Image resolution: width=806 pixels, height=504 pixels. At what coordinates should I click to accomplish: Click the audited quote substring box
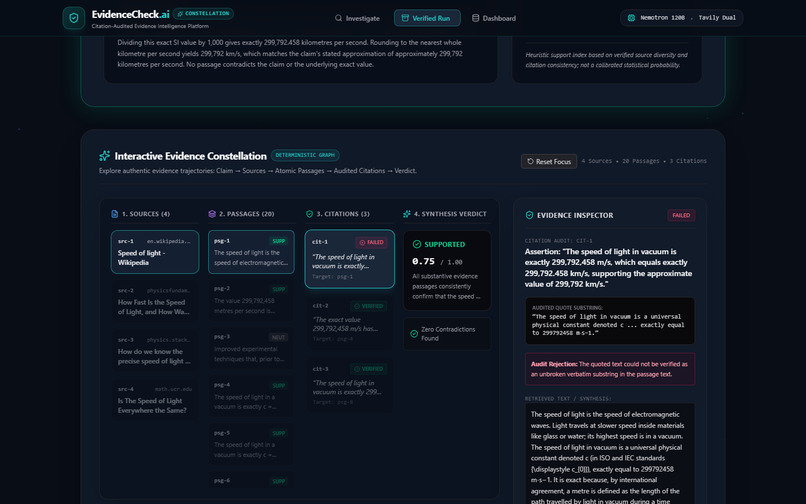pyautogui.click(x=610, y=321)
